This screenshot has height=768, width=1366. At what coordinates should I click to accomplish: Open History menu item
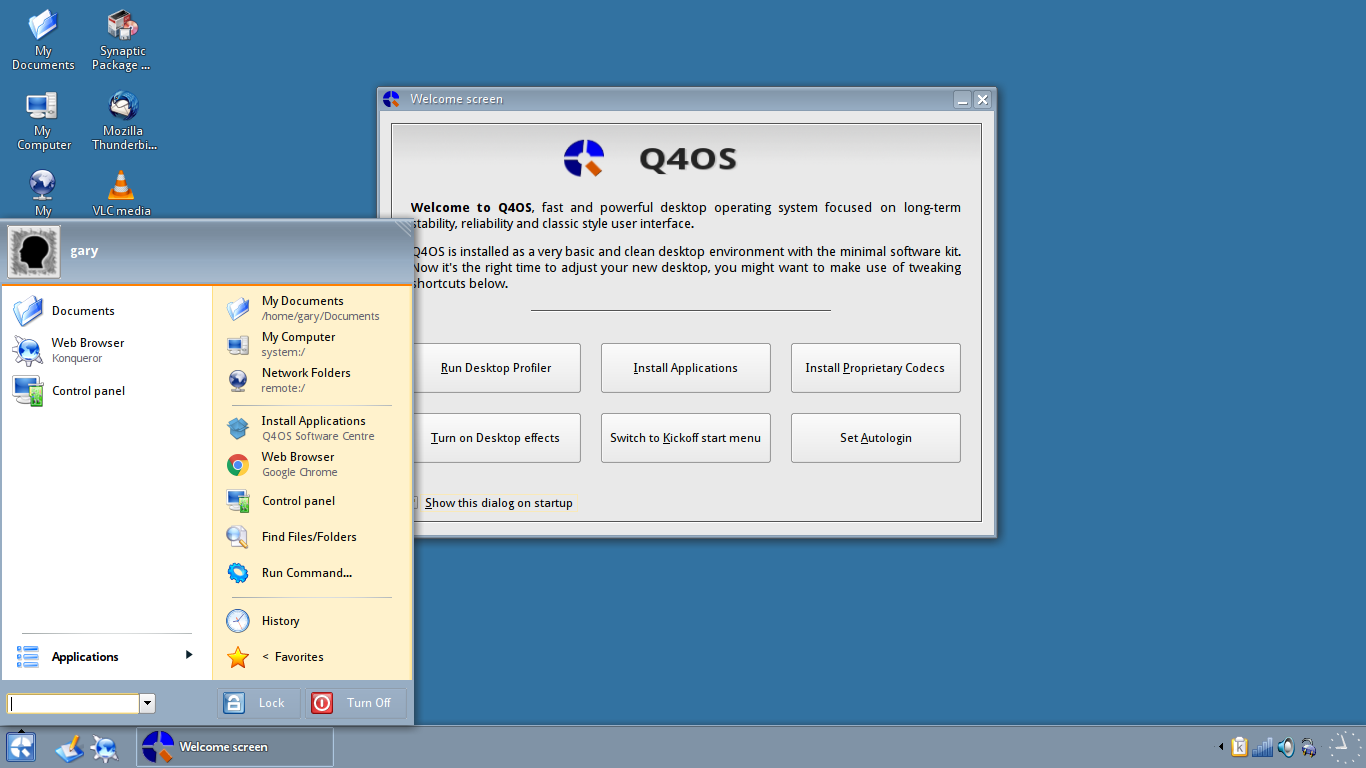coord(311,621)
